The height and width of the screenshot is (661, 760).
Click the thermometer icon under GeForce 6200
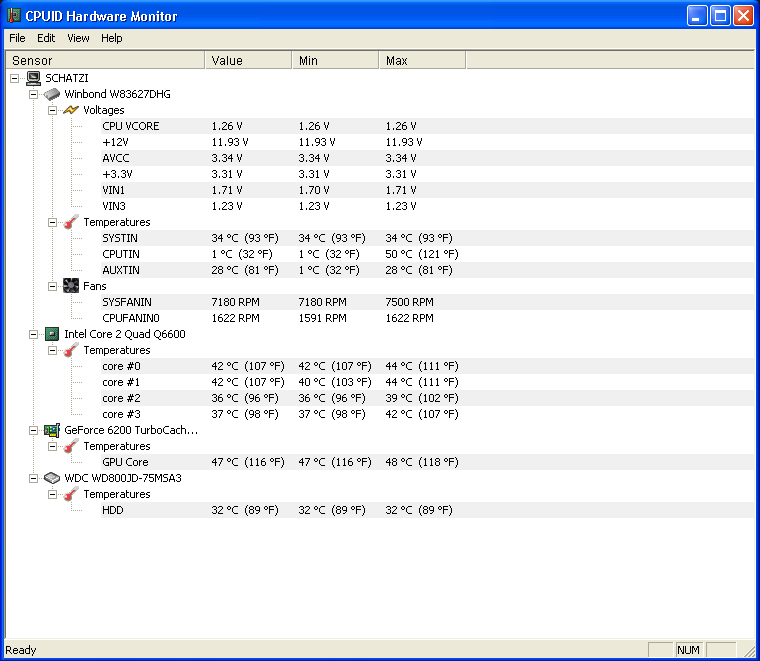71,446
